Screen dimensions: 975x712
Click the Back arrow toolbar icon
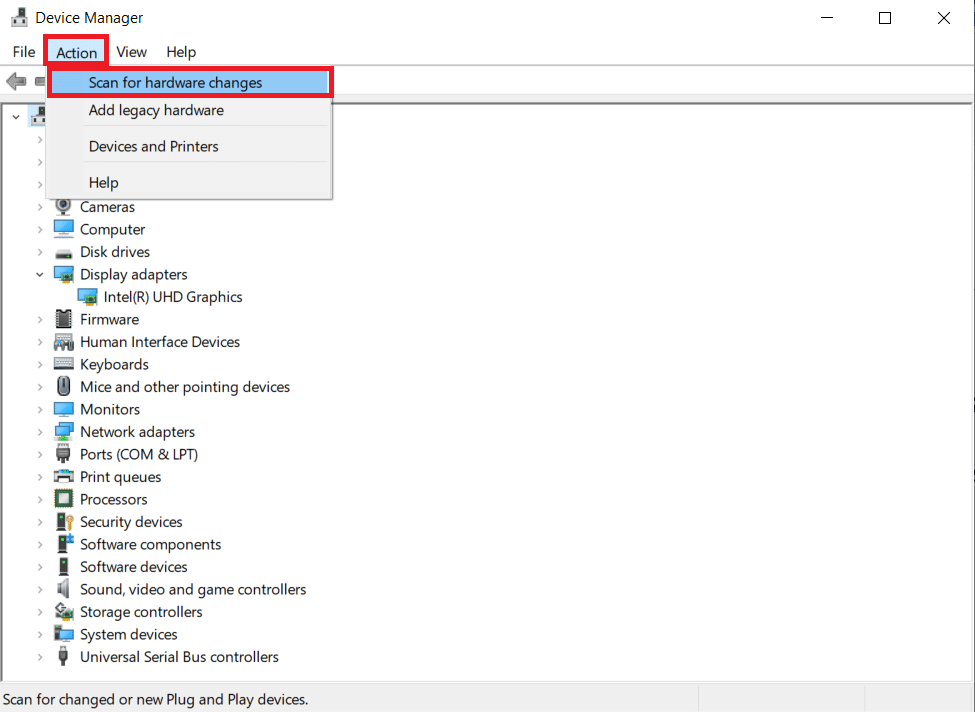[x=16, y=81]
